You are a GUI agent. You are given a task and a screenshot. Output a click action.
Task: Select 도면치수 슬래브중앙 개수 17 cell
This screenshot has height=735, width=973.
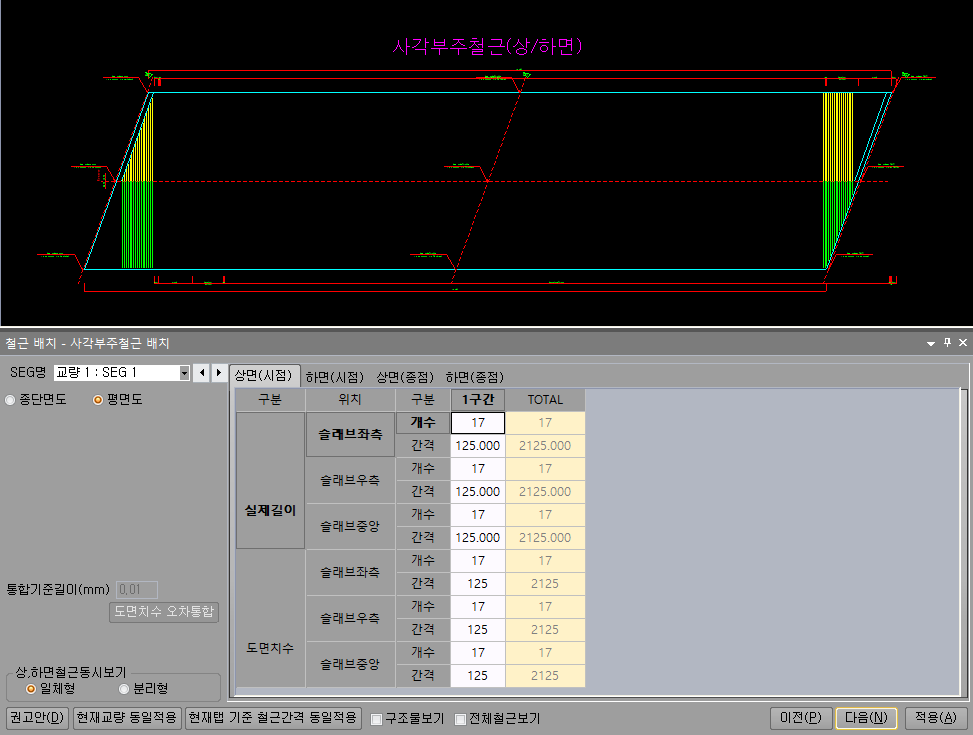[478, 652]
